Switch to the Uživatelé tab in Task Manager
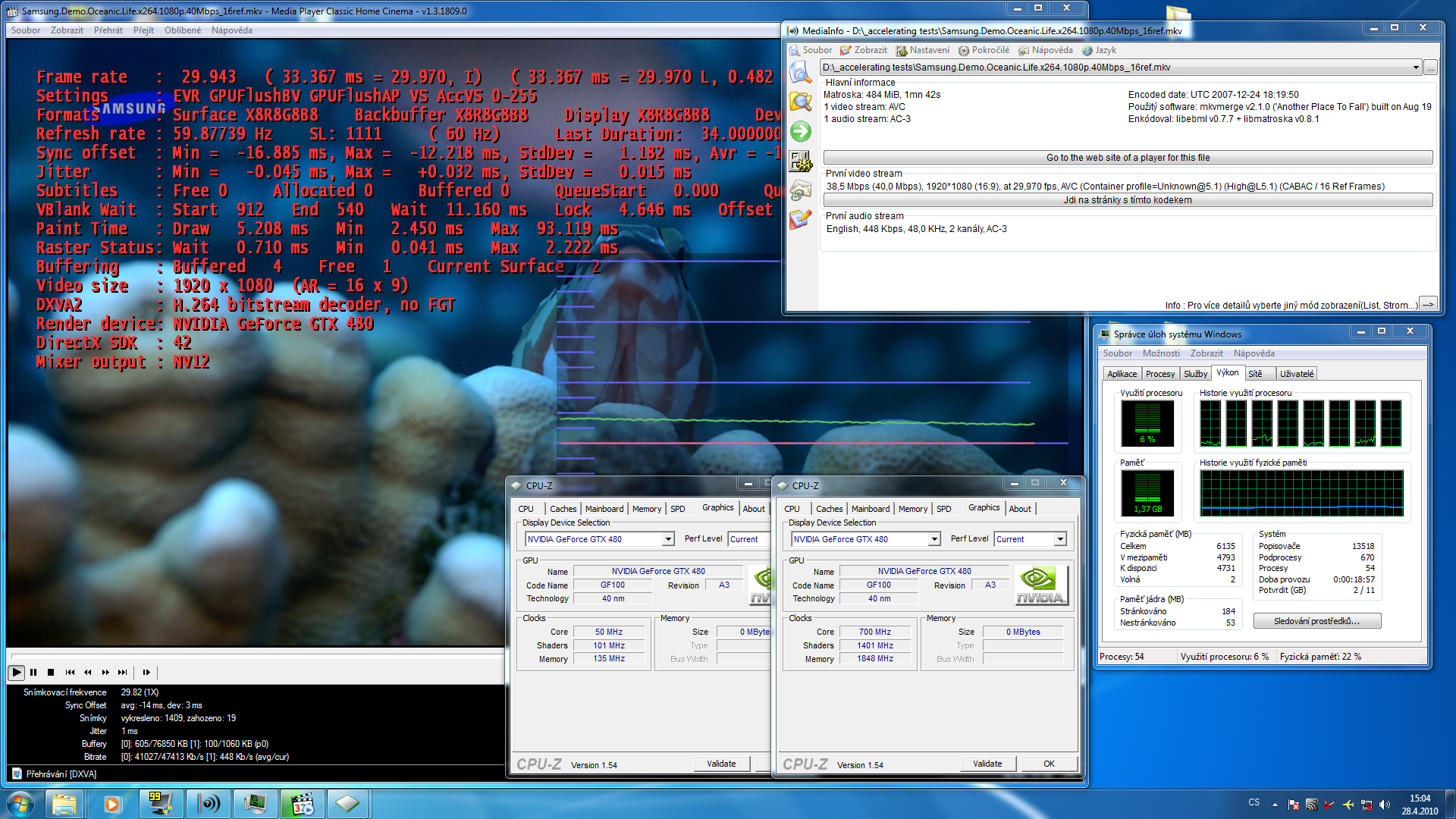 1297,374
